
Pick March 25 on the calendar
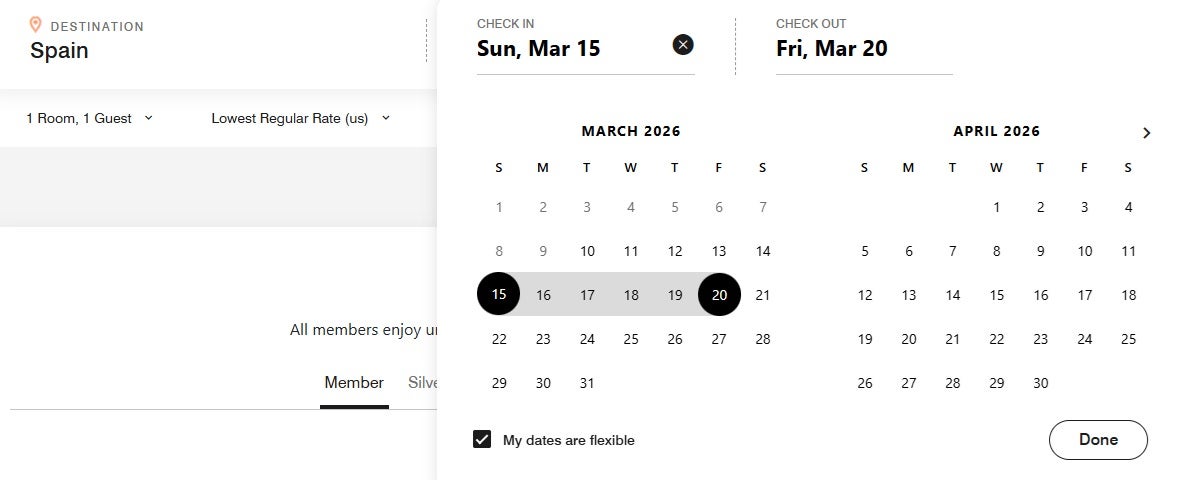coord(631,339)
